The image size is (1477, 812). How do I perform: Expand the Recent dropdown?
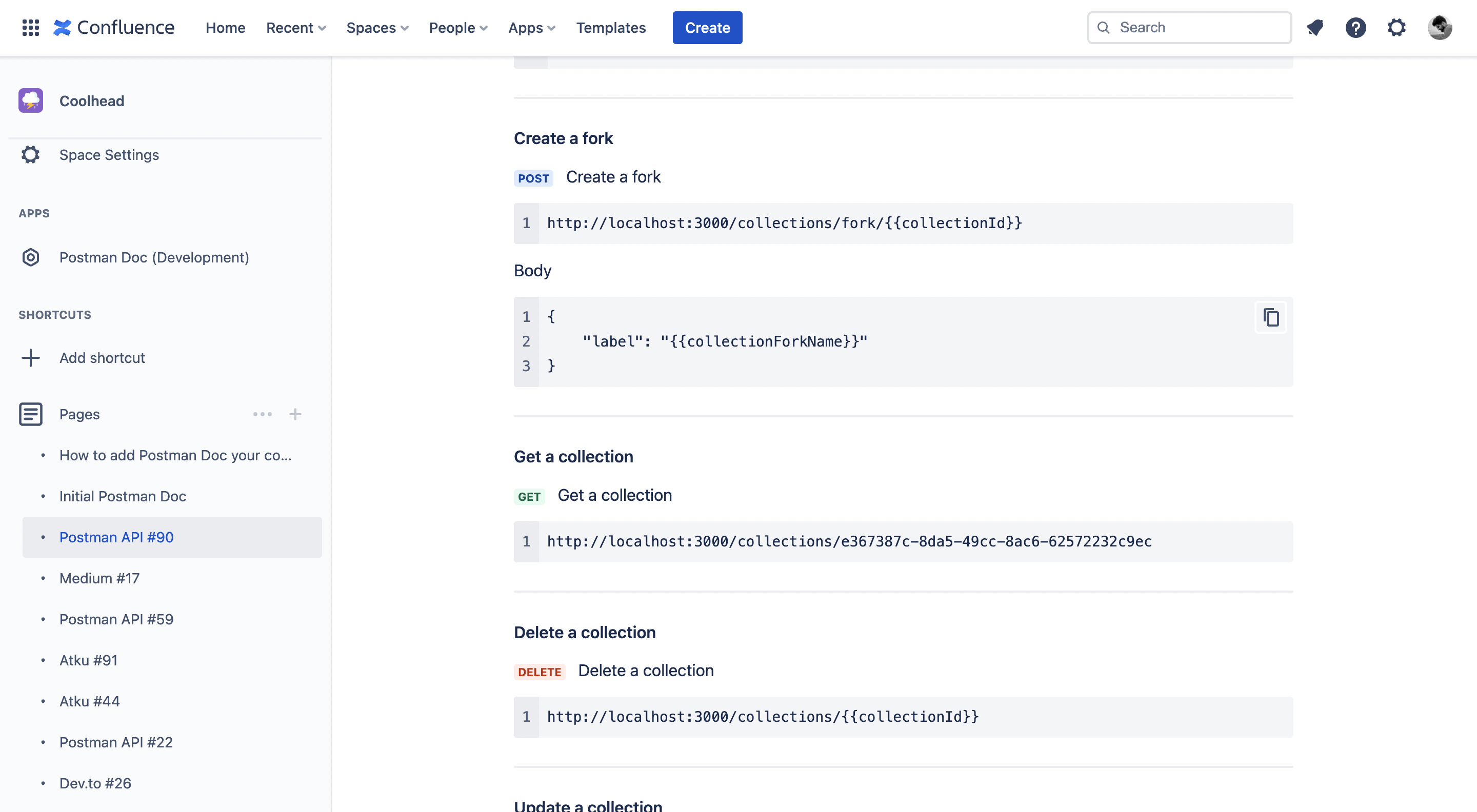(x=296, y=28)
